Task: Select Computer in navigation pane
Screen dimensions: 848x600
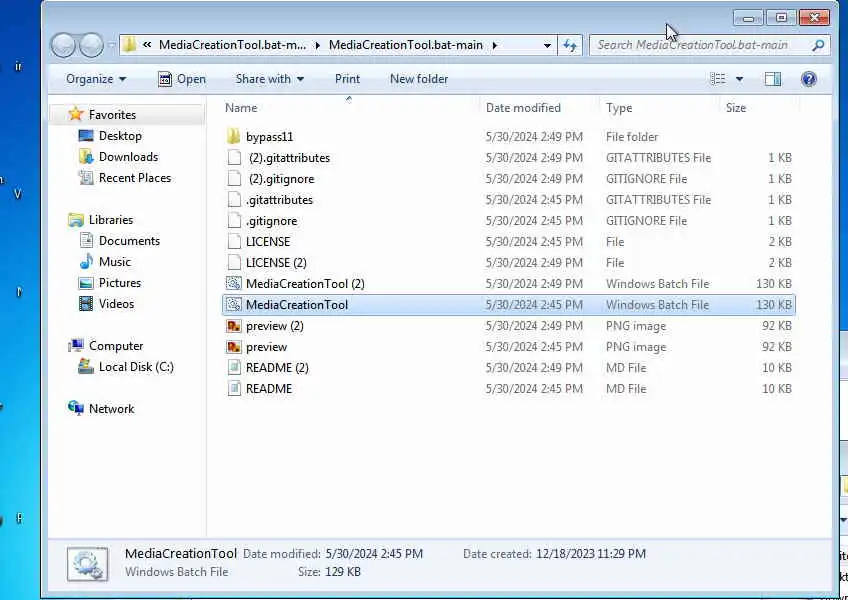Action: (x=116, y=346)
